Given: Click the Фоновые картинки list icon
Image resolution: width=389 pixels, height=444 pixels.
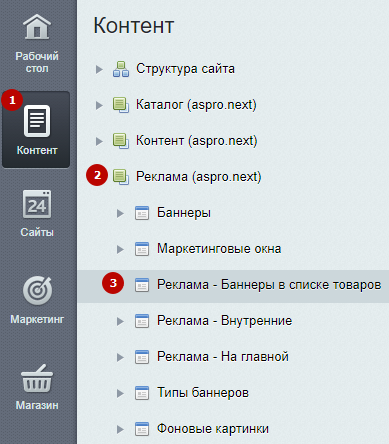Looking at the screenshot, I should (142, 429).
